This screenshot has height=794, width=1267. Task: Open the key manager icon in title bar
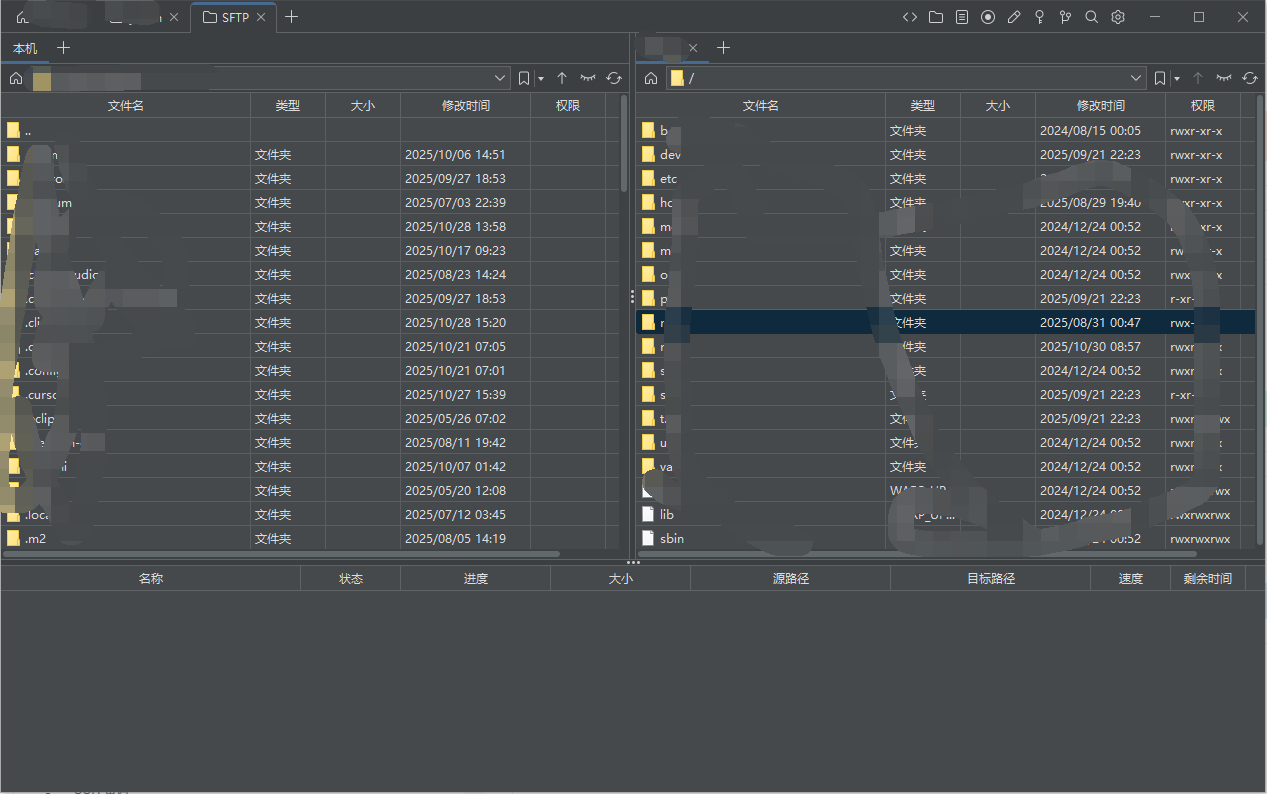(x=1040, y=17)
